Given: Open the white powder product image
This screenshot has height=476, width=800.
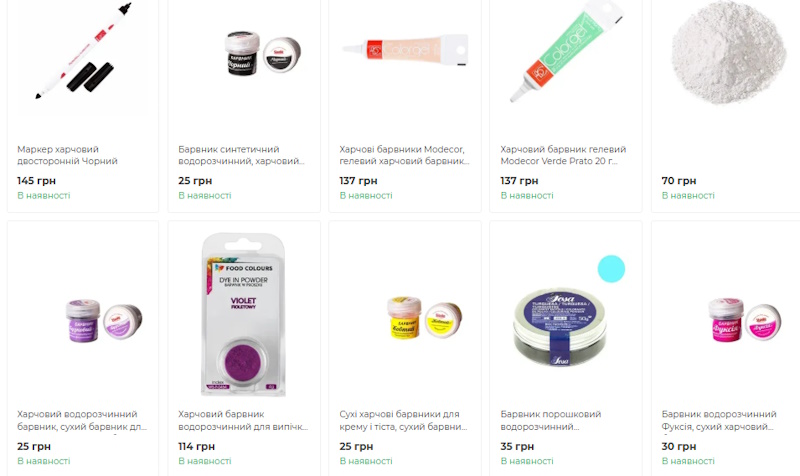Looking at the screenshot, I should coord(728,52).
